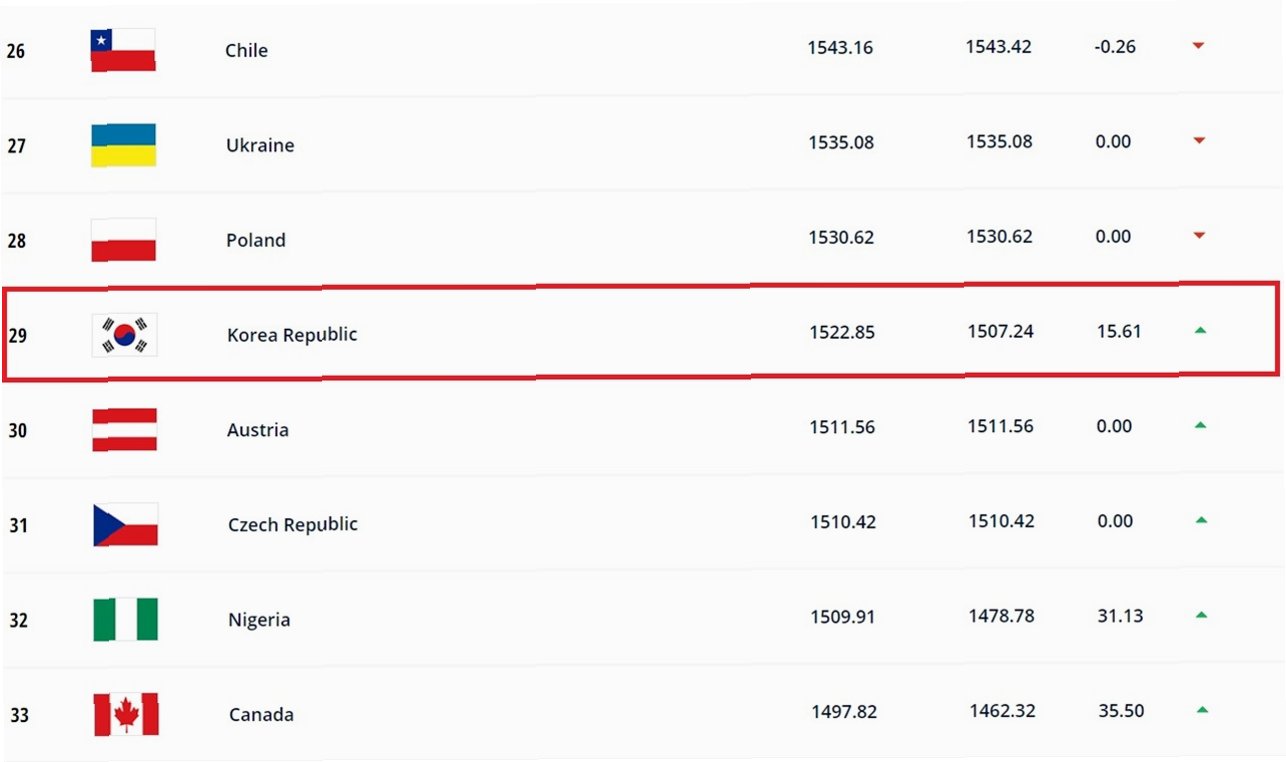1286x762 pixels.
Task: Click Korea Republic's 1522.85 total points
Action: coord(842,332)
